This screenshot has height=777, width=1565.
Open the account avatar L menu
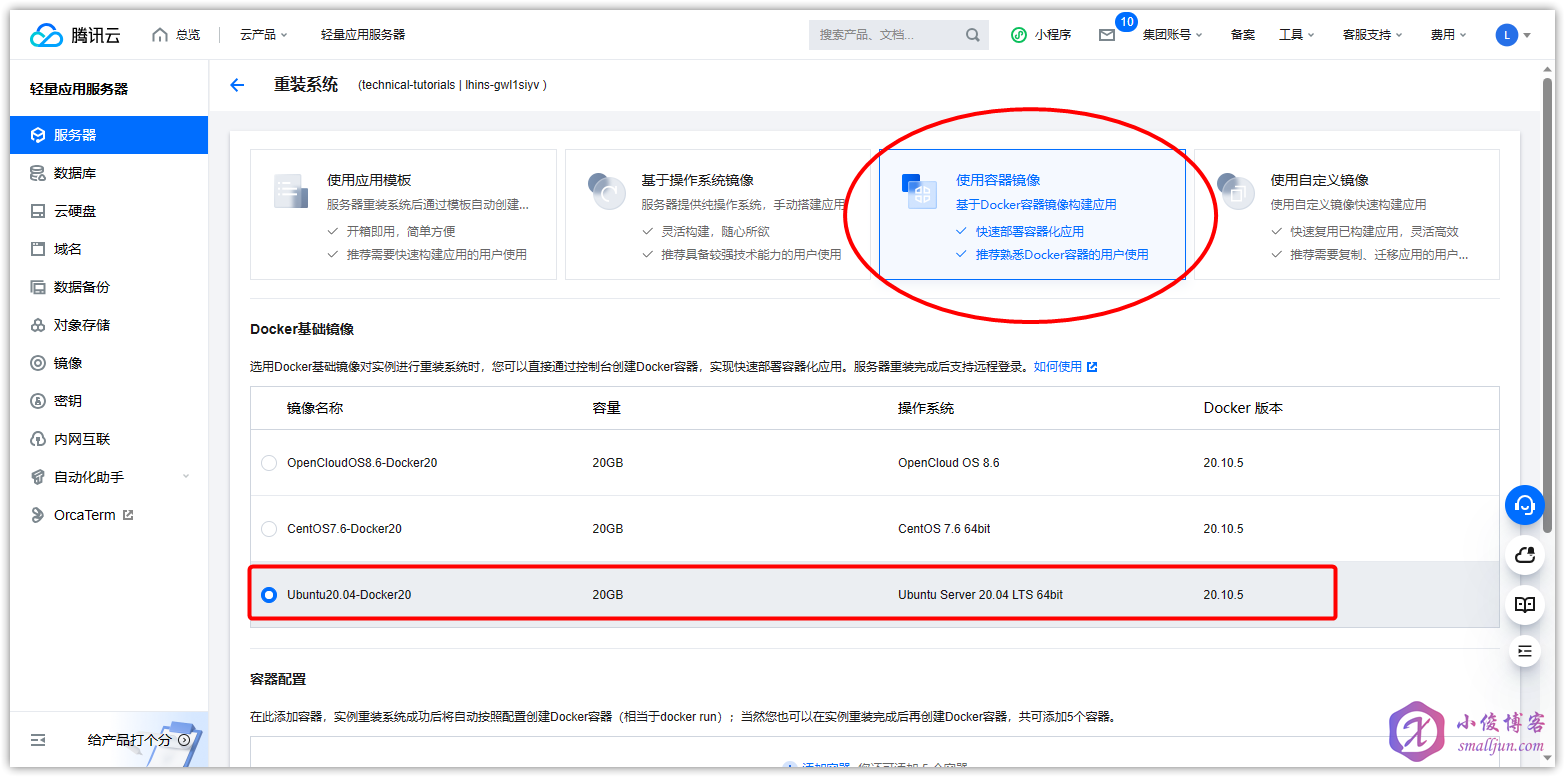1513,35
